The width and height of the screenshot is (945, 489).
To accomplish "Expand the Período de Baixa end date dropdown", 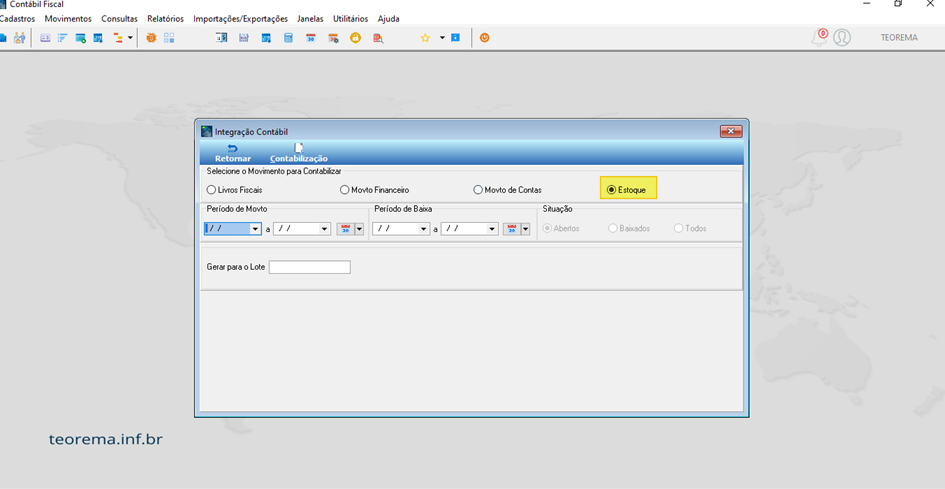I will pyautogui.click(x=492, y=229).
